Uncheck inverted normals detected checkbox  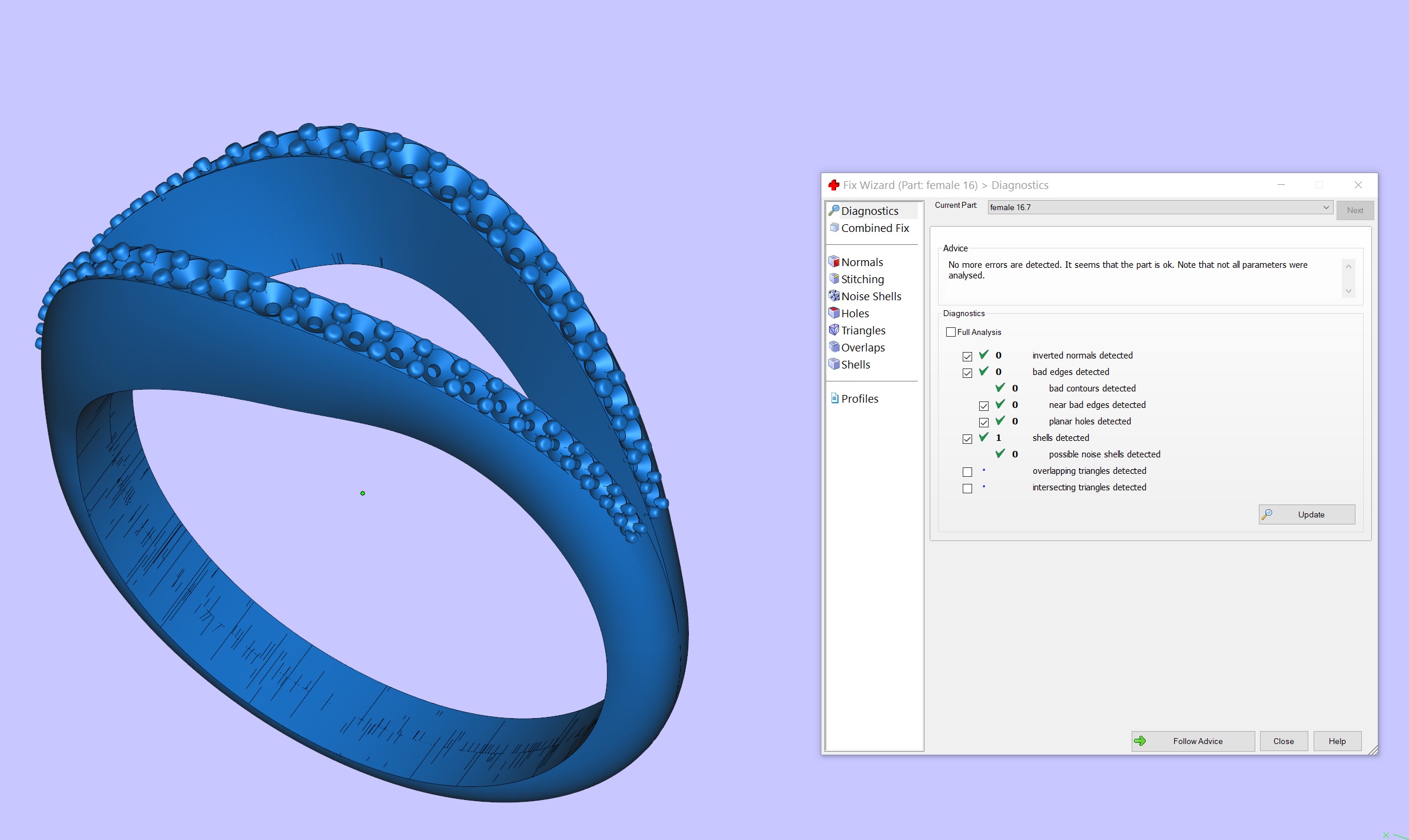point(967,356)
